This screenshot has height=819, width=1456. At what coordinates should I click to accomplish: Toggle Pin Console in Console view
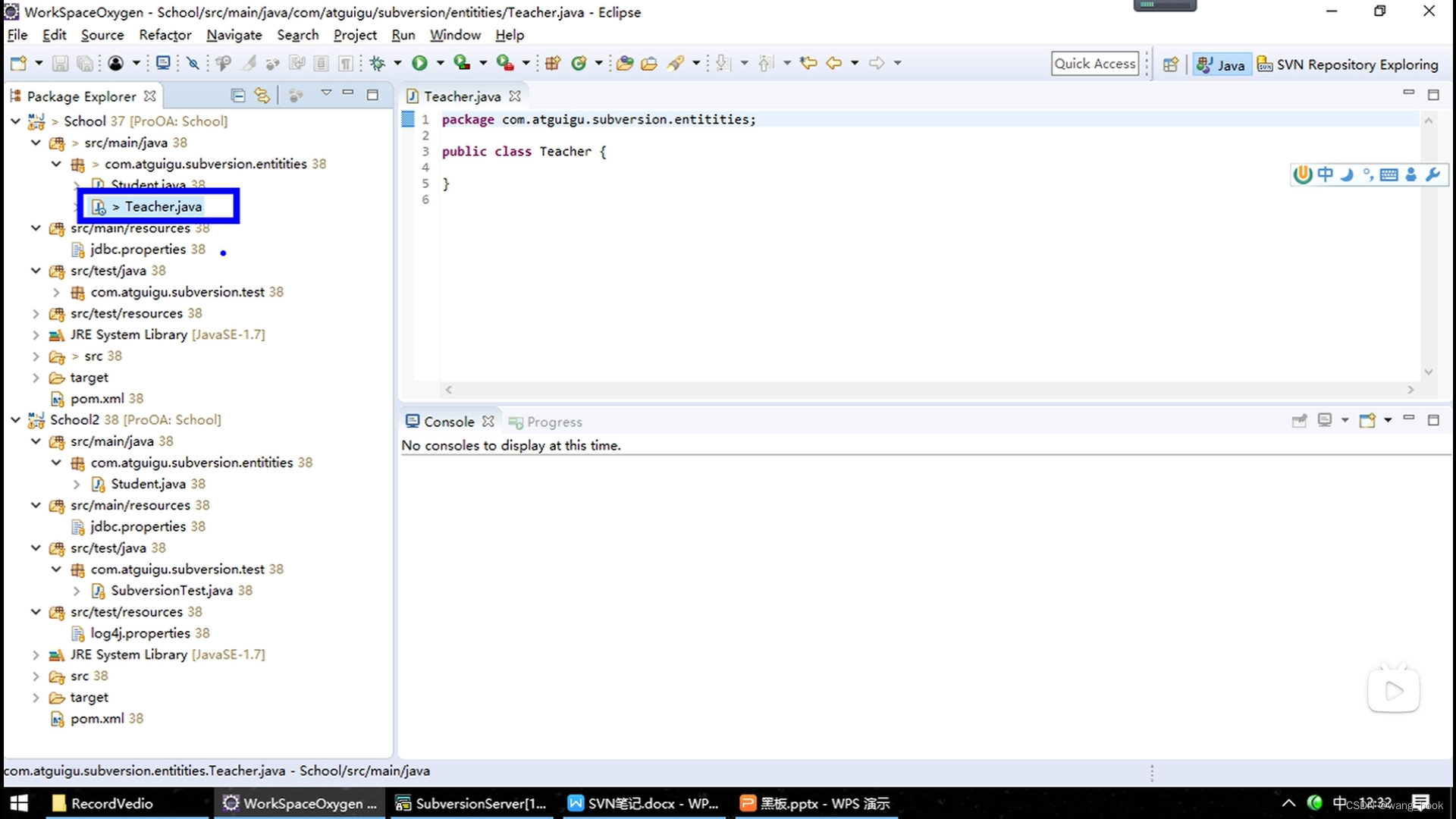(1299, 420)
